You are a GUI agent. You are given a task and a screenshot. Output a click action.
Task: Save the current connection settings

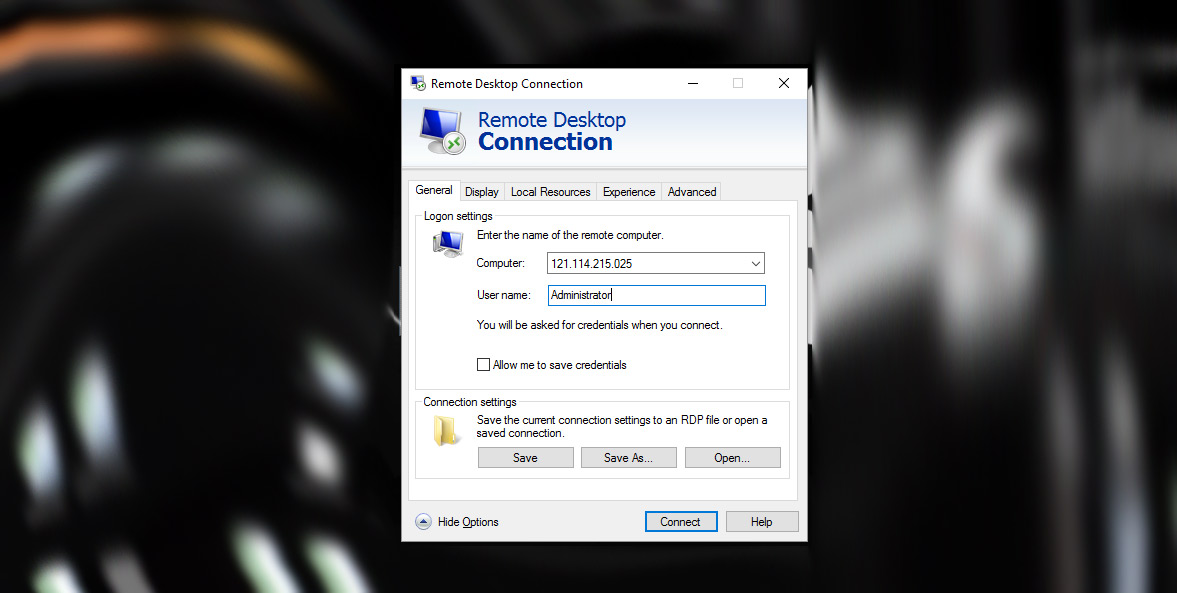pos(525,458)
